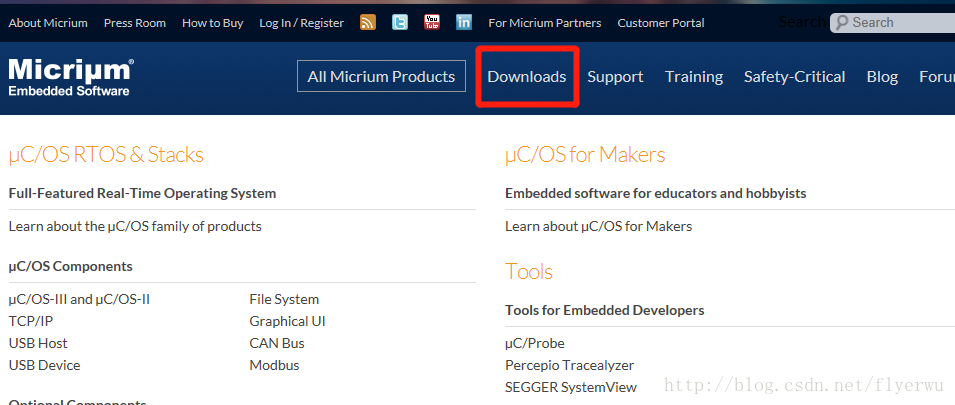Open the µC/Probe tool link
Viewport: 955px width, 405px height.
(x=535, y=343)
